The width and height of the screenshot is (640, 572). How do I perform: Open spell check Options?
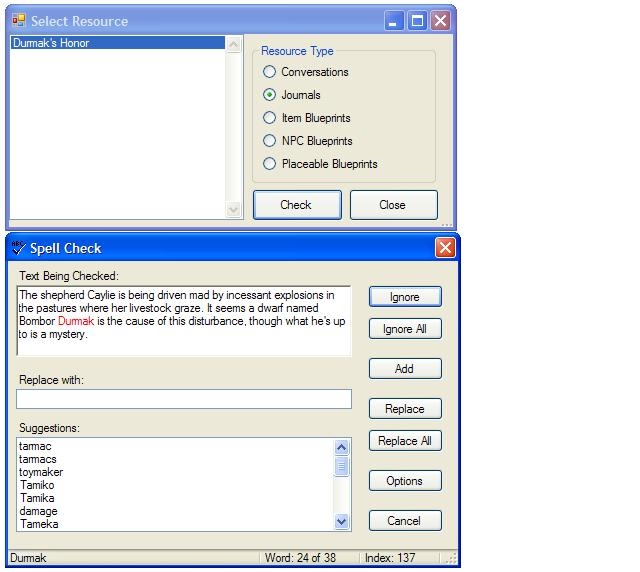tap(404, 481)
